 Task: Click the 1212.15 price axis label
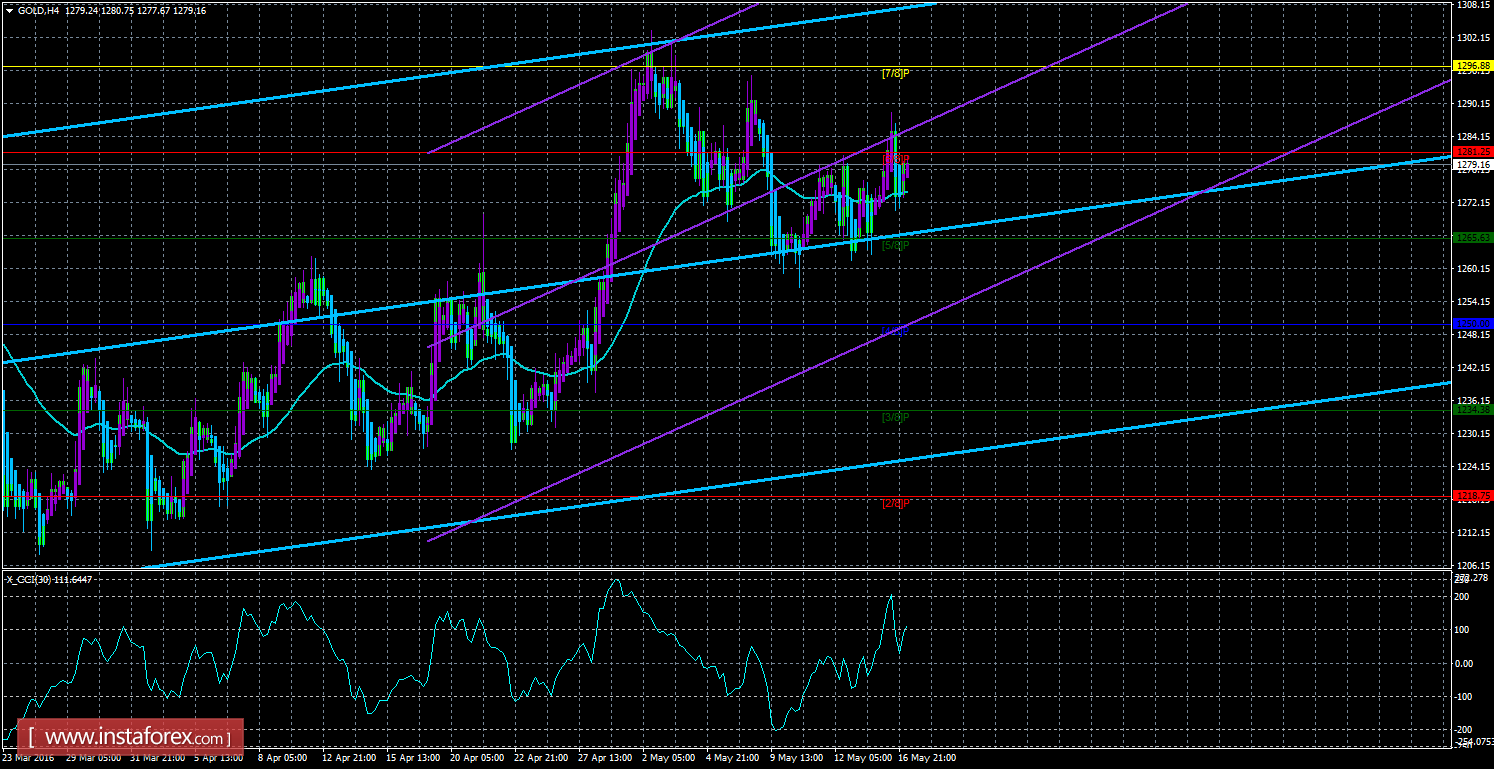(x=1475, y=533)
